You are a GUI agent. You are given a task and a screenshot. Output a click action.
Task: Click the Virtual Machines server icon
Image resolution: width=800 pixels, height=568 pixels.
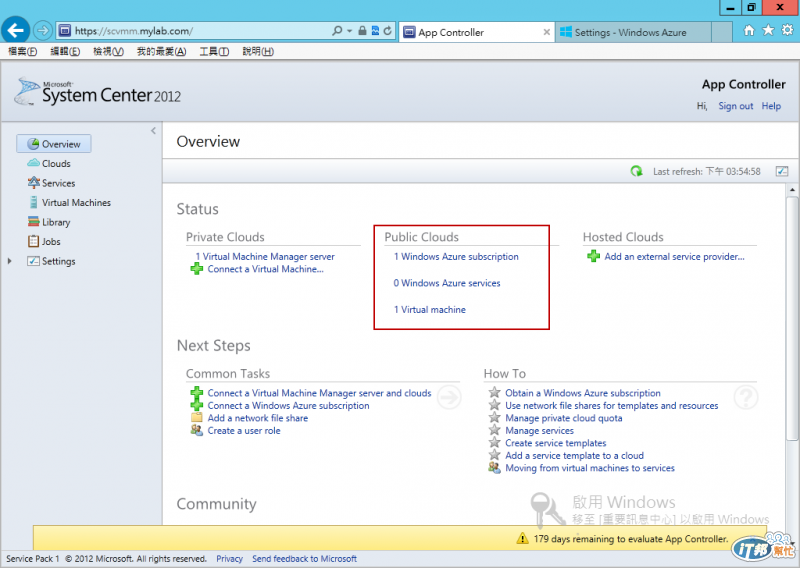click(34, 202)
